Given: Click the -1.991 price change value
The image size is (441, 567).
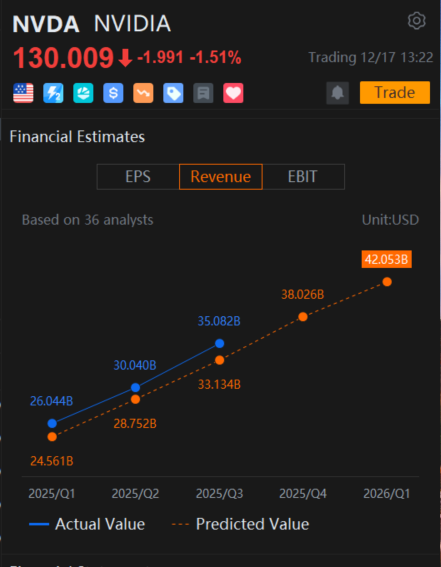Looking at the screenshot, I should click(x=160, y=57).
